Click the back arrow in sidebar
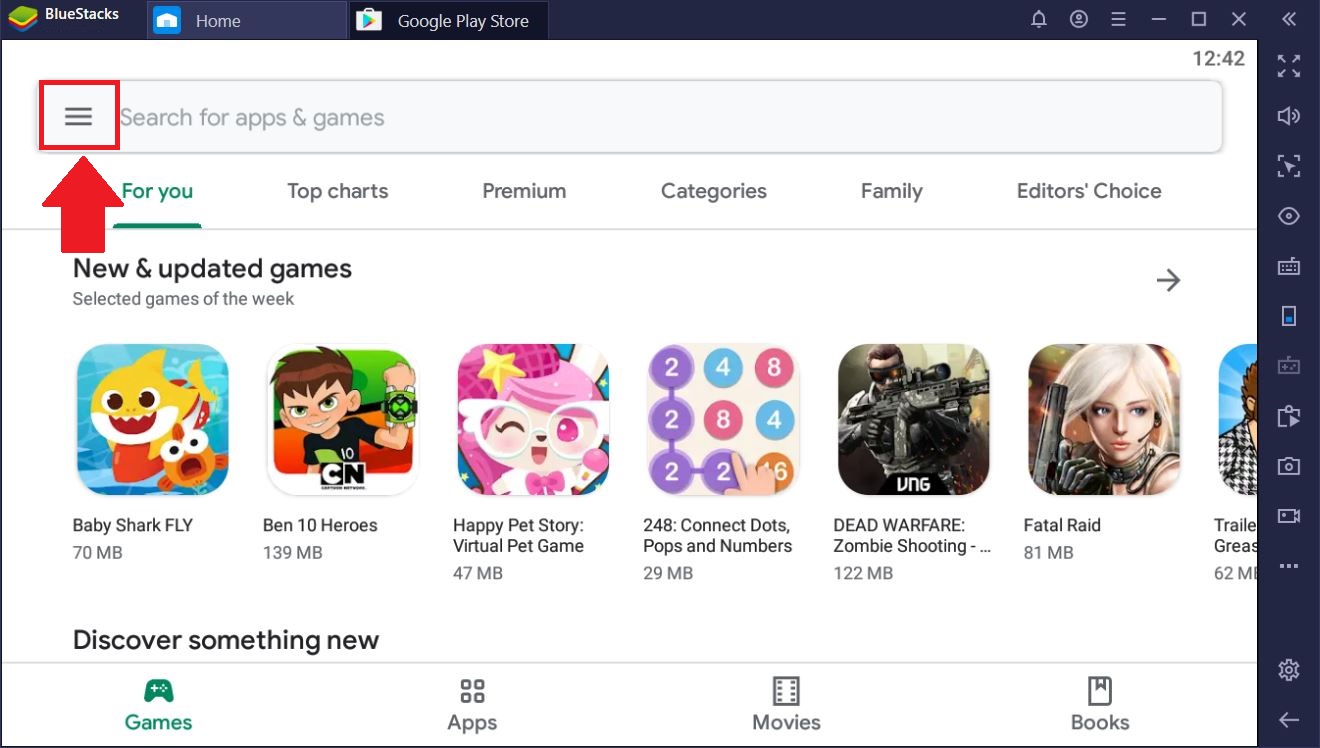This screenshot has width=1320, height=748. pos(1289,720)
